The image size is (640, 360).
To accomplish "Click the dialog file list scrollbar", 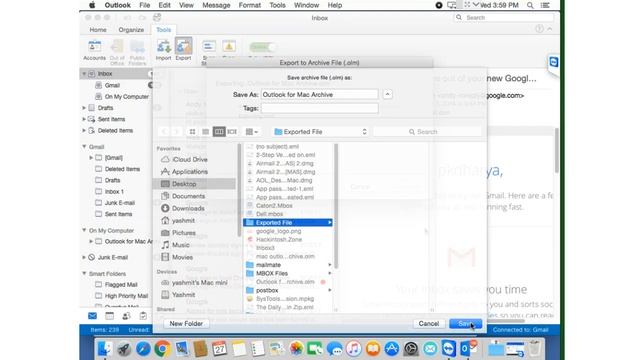I will 336,206.
